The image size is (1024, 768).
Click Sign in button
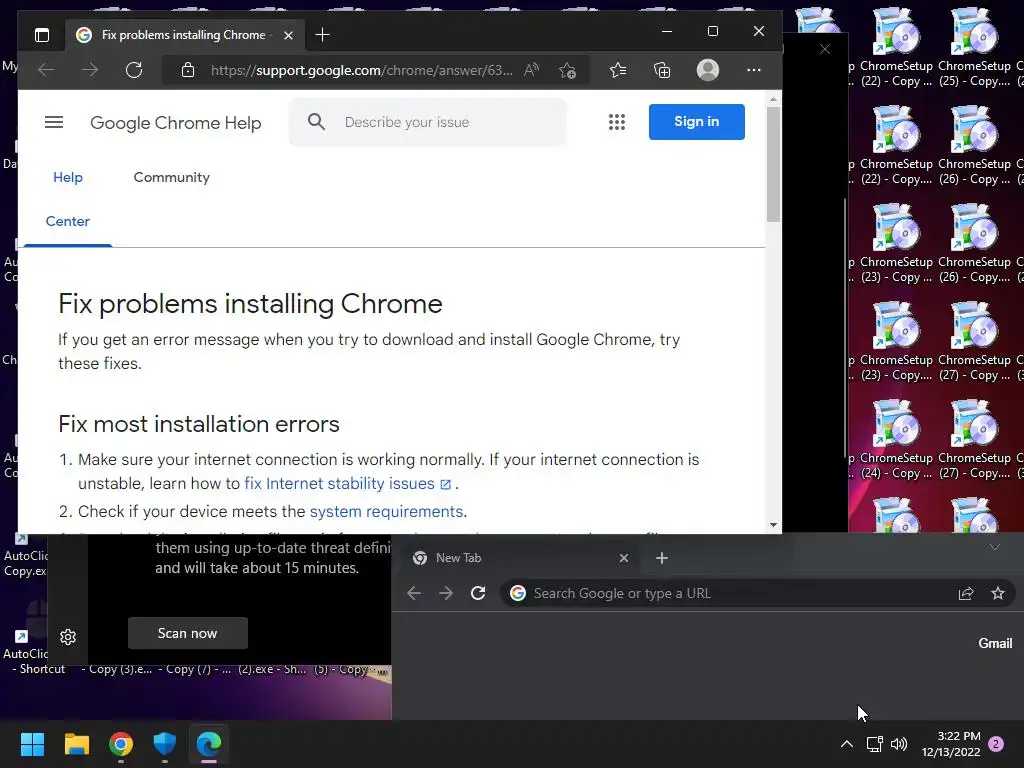coord(697,121)
